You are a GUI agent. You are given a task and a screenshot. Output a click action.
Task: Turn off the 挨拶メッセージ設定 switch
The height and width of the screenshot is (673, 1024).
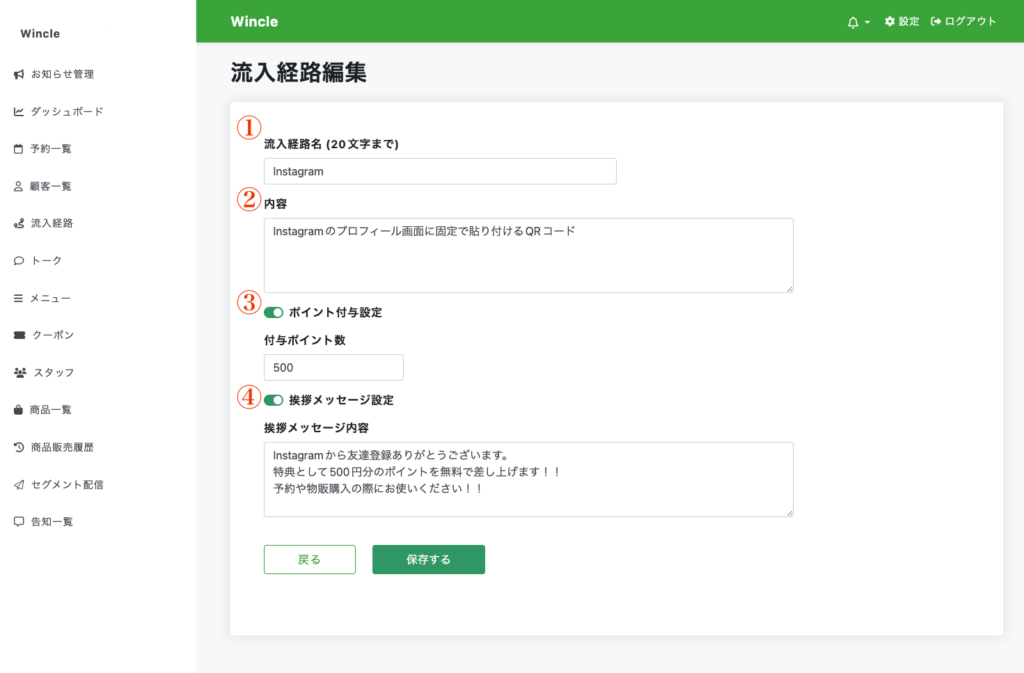[273, 400]
